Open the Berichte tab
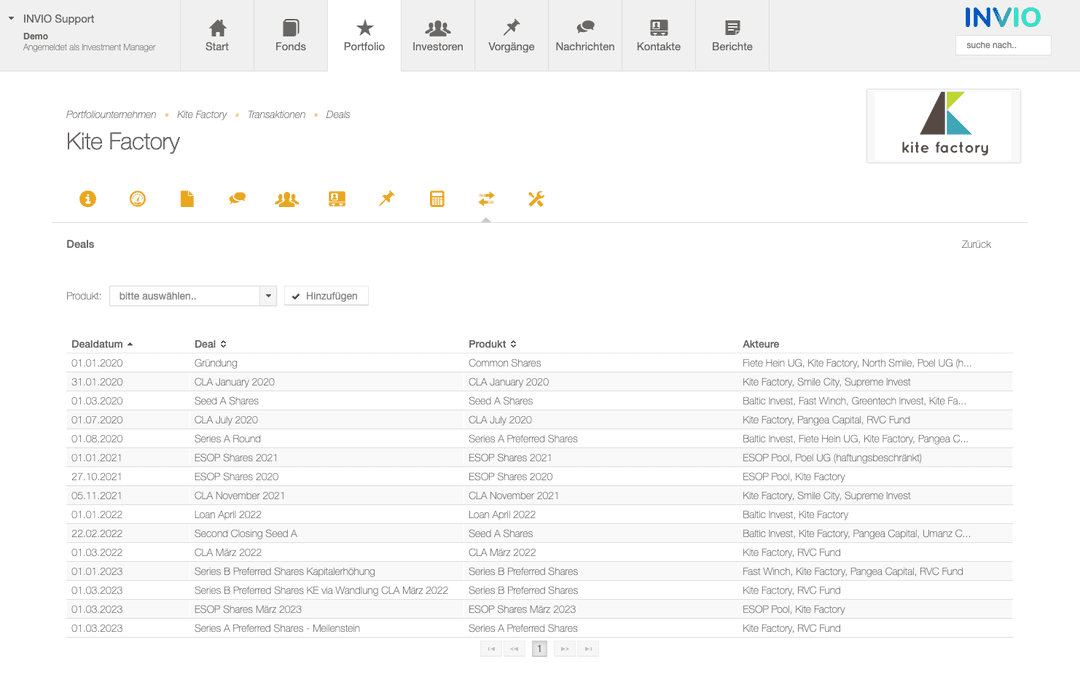 pos(732,36)
